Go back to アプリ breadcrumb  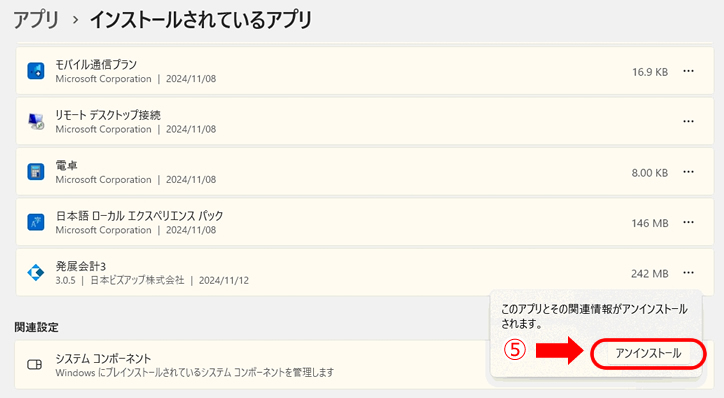point(36,20)
